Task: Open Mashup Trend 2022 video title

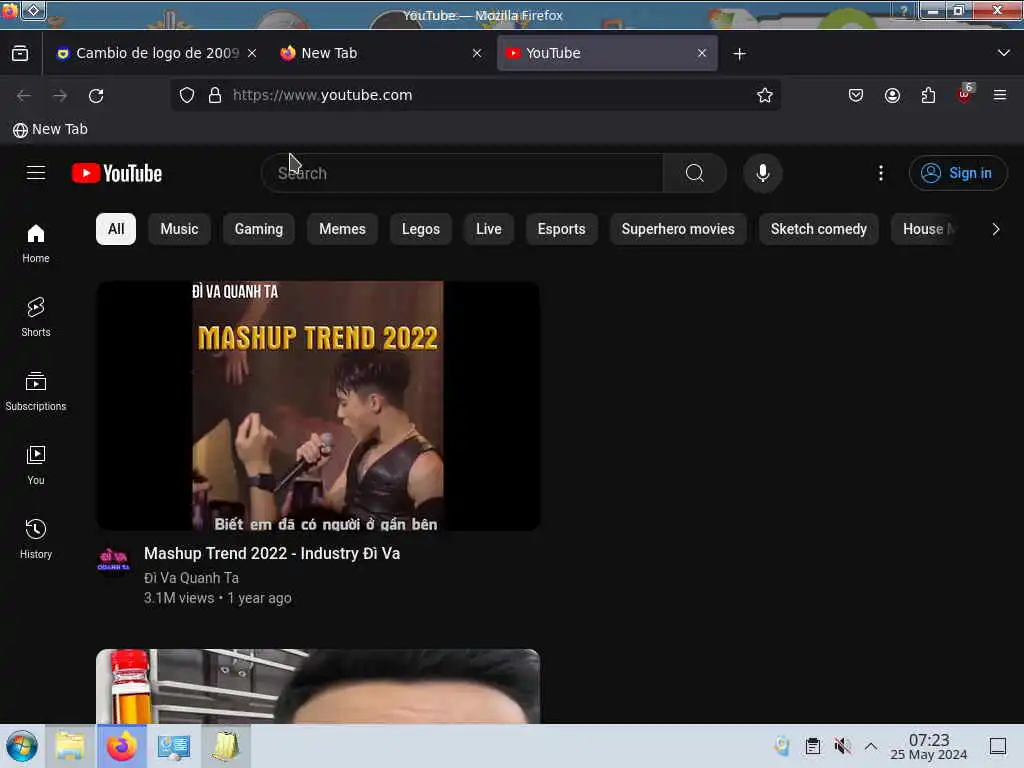Action: click(272, 553)
